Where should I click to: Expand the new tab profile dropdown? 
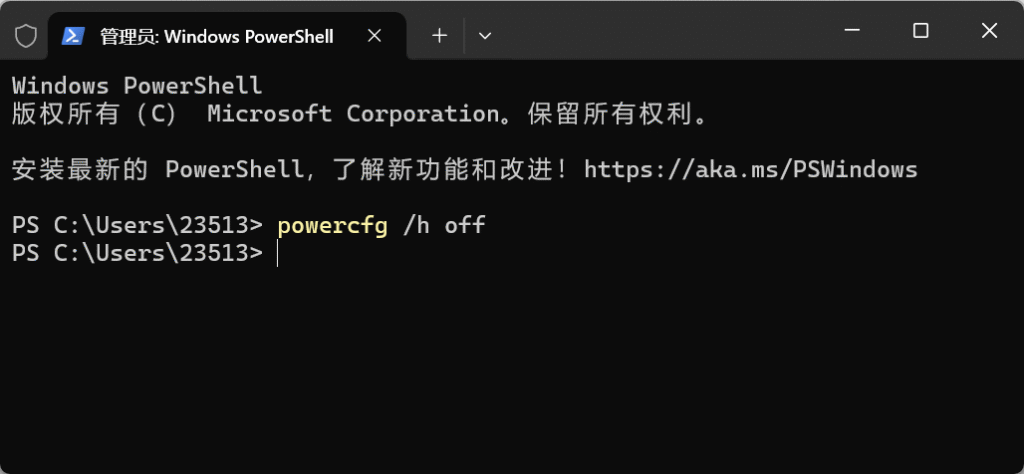485,36
